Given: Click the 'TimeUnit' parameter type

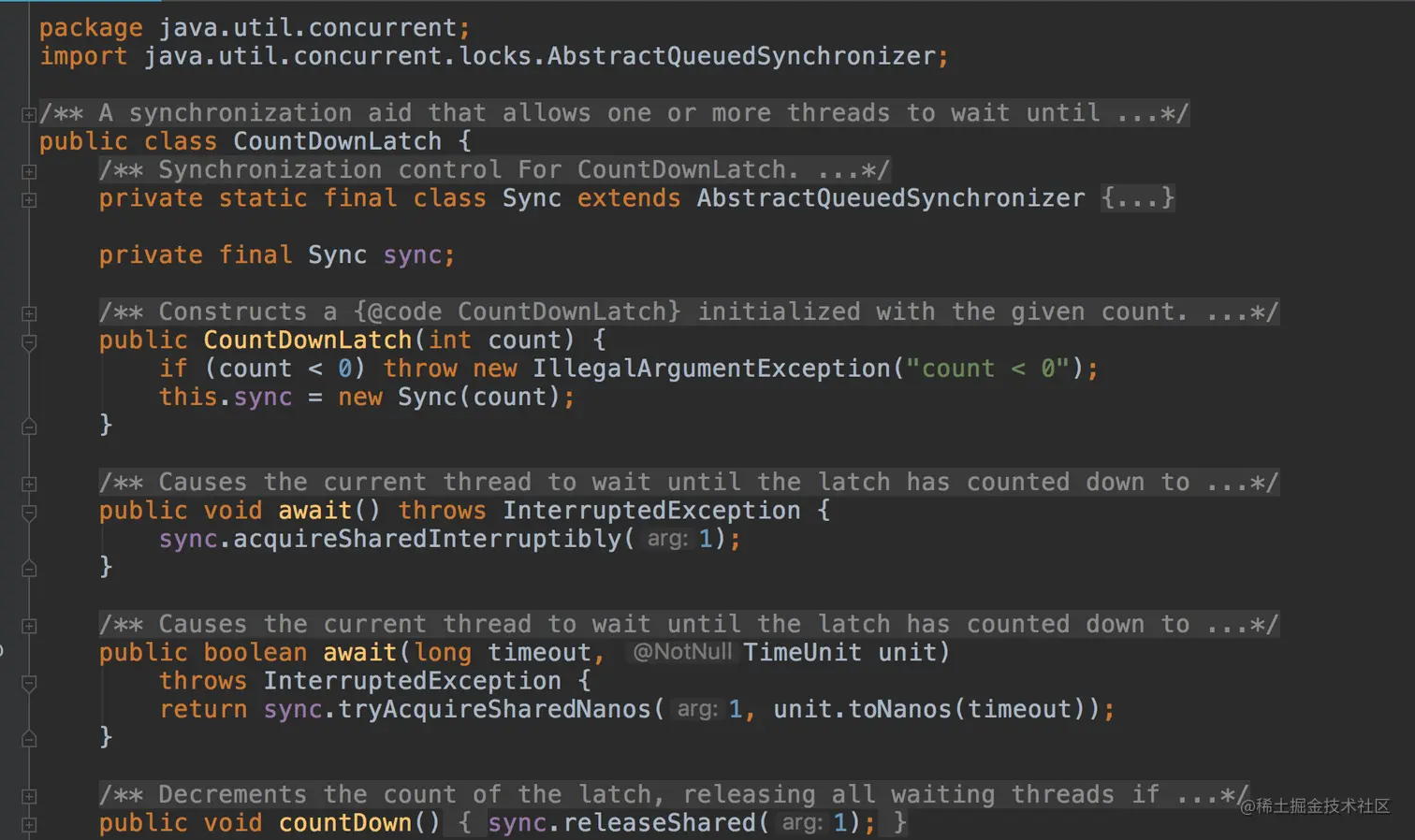Looking at the screenshot, I should [x=802, y=653].
